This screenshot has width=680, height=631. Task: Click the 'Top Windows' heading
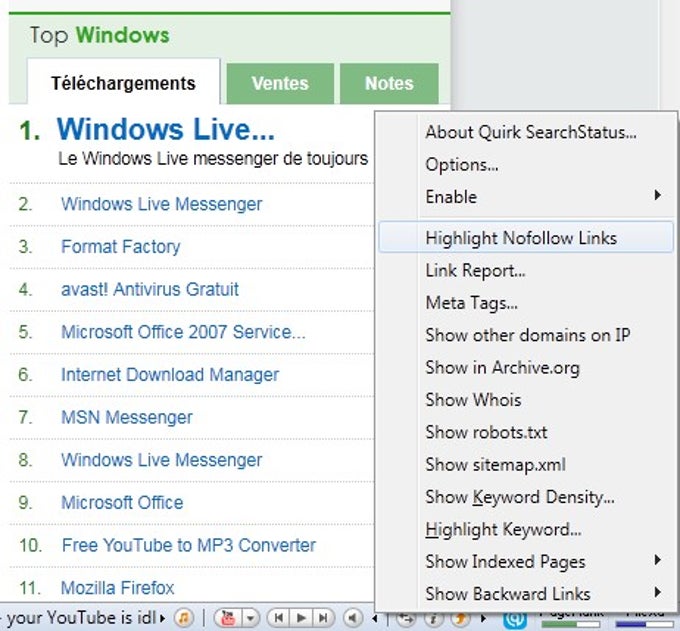pyautogui.click(x=99, y=35)
